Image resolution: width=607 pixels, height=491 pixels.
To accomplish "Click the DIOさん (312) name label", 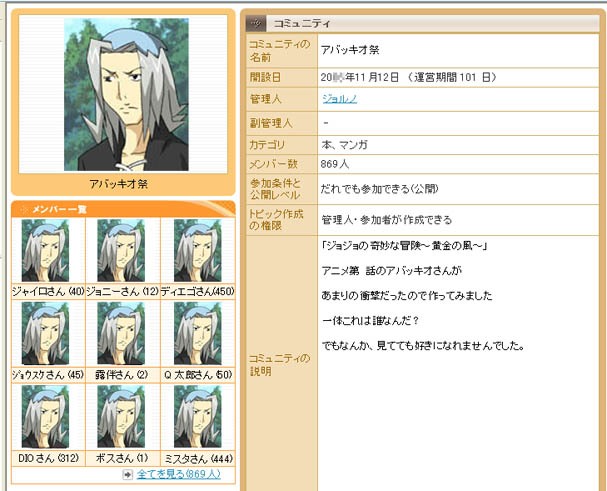I will point(48,459).
